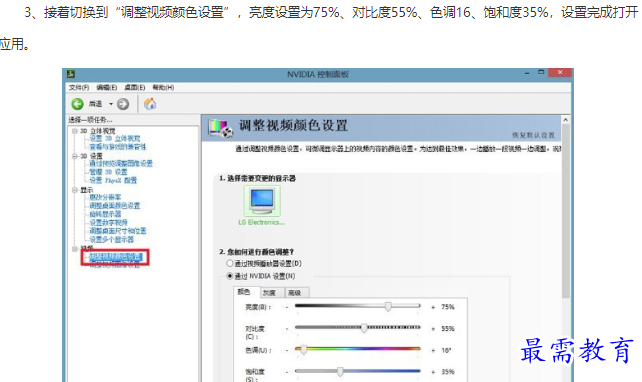Screen dimensions: 642x382
Task: Click the NVIDIA icon in title bar
Action: [x=71, y=74]
